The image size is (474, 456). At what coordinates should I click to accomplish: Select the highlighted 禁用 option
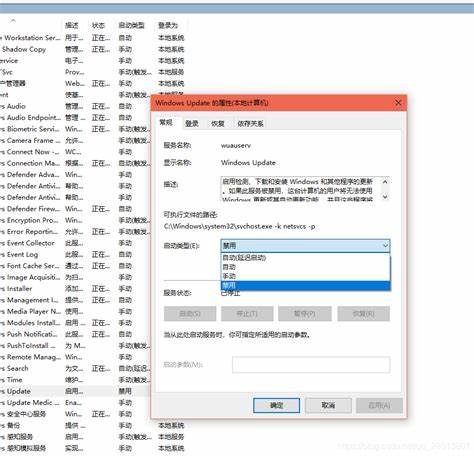(305, 286)
